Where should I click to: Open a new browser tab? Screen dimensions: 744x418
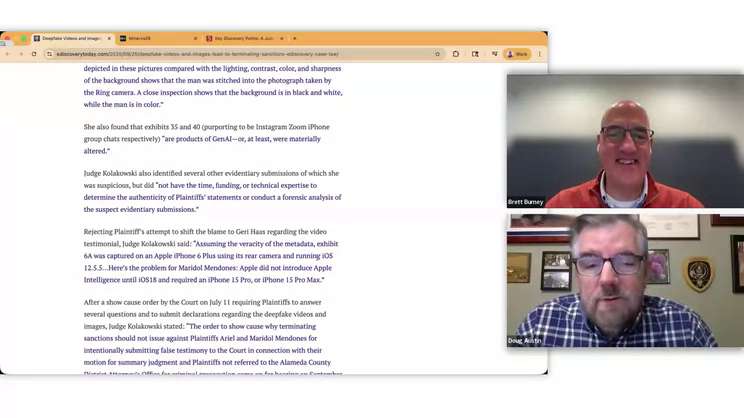(295, 39)
